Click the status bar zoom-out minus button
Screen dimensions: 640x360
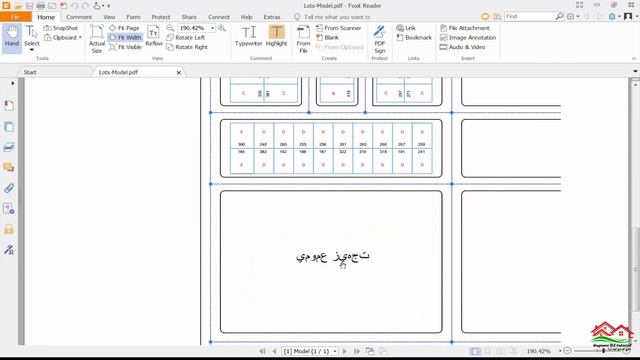pos(567,351)
